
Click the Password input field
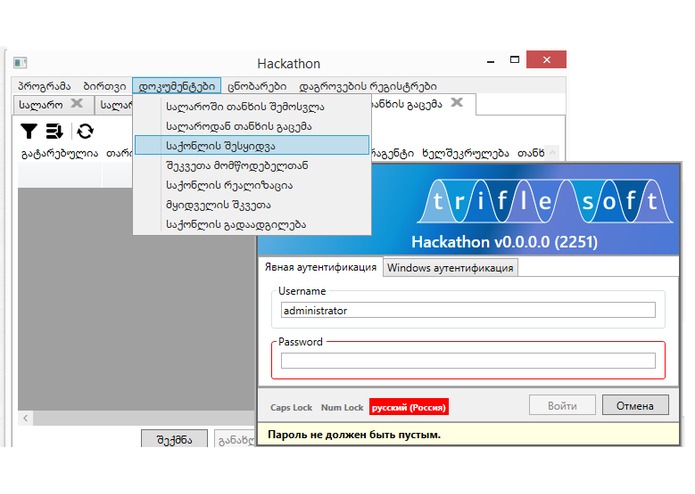(468, 361)
